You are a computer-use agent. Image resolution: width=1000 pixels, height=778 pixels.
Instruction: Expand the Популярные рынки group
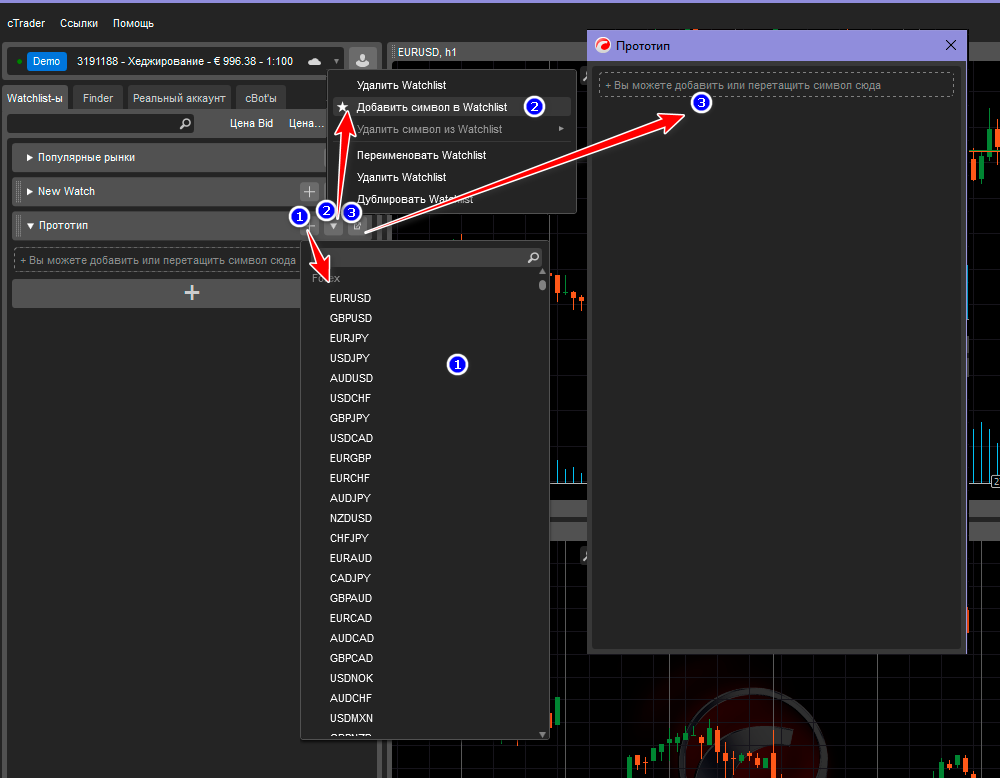[x=30, y=158]
